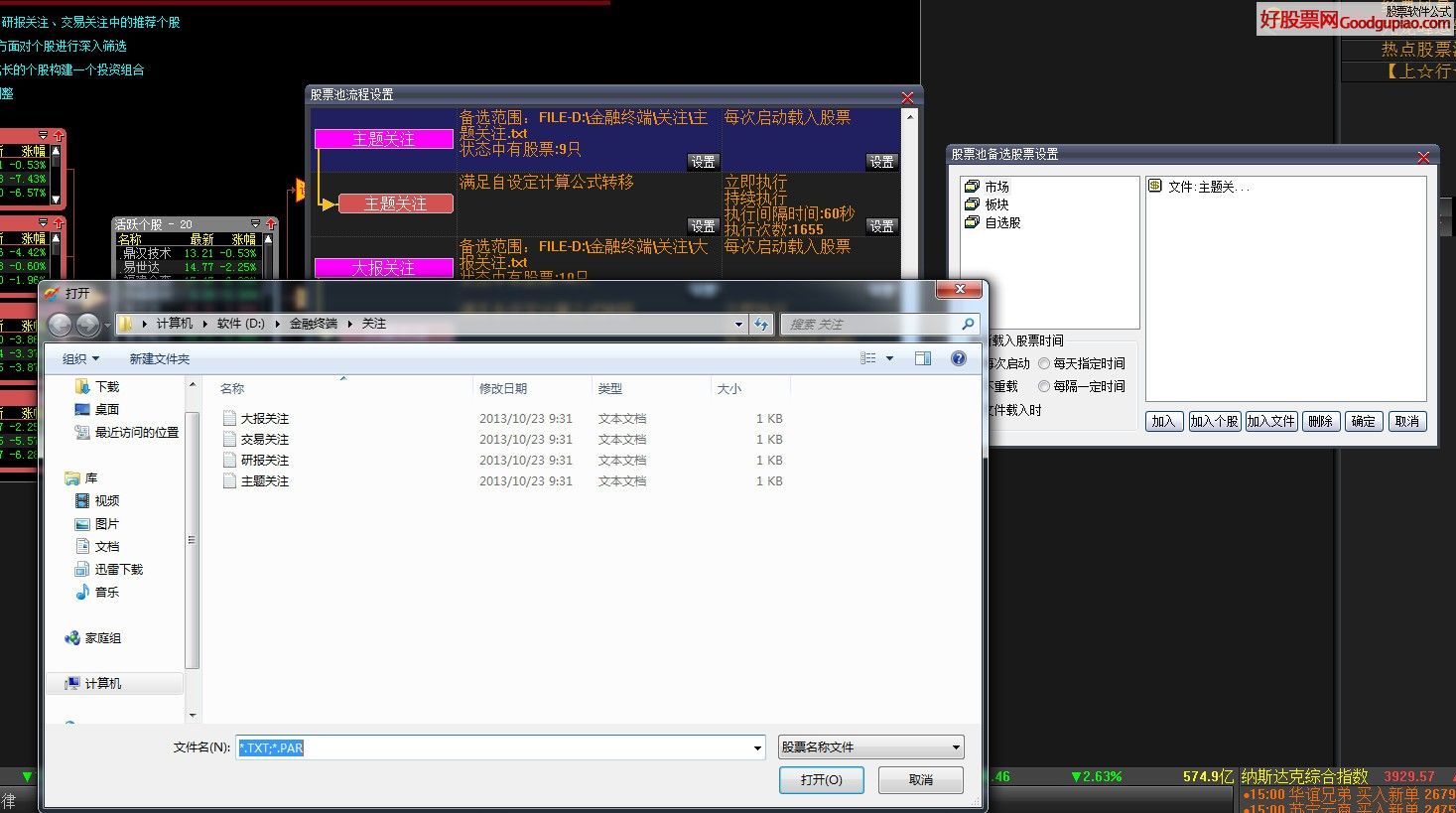Select the 文件:主题关 entry icon
The width and height of the screenshot is (1456, 813).
(1155, 186)
